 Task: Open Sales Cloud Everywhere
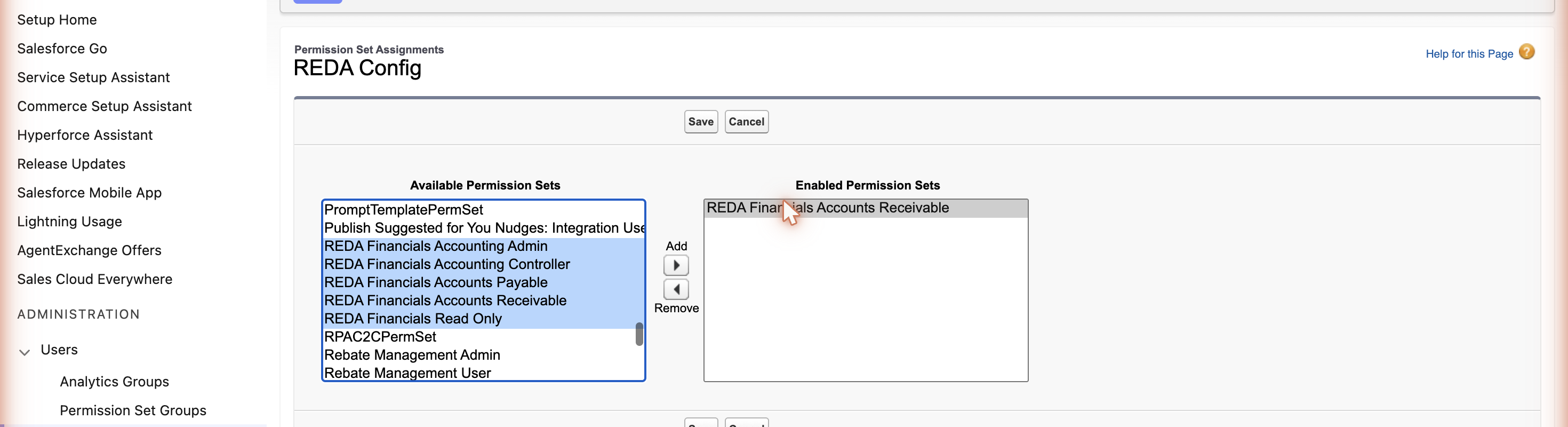coord(95,280)
